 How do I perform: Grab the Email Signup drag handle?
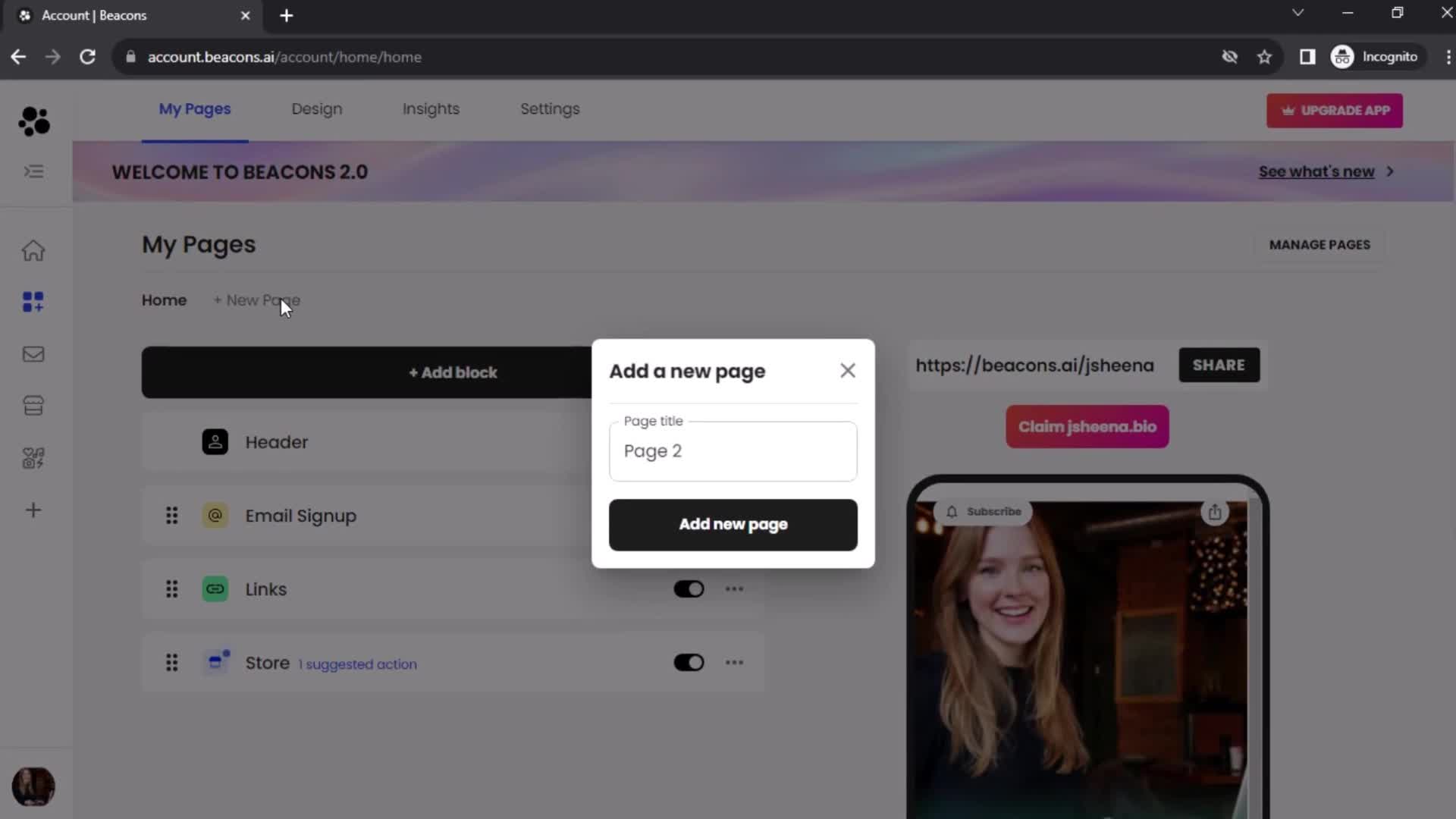[172, 516]
